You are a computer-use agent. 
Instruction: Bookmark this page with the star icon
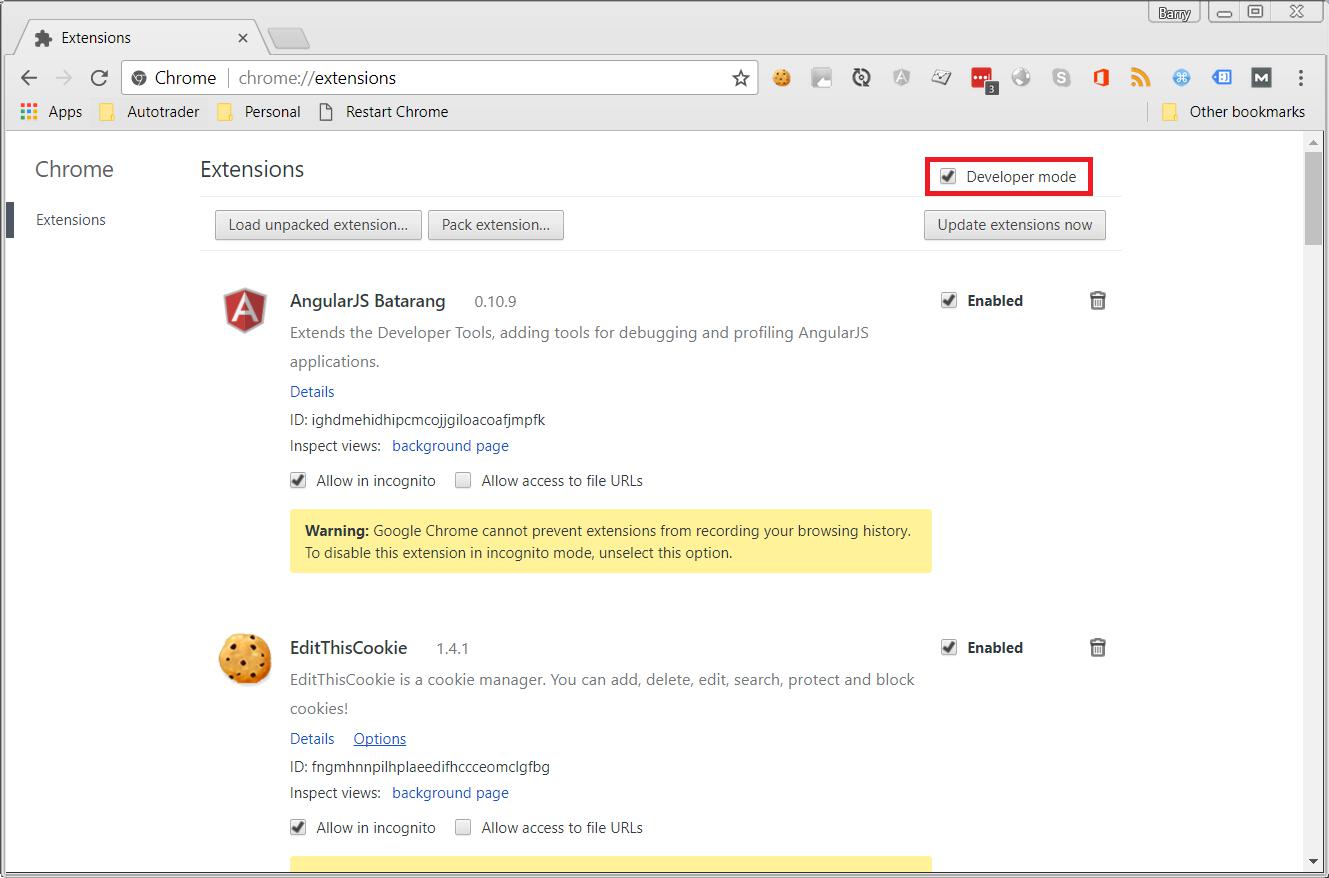pos(741,78)
